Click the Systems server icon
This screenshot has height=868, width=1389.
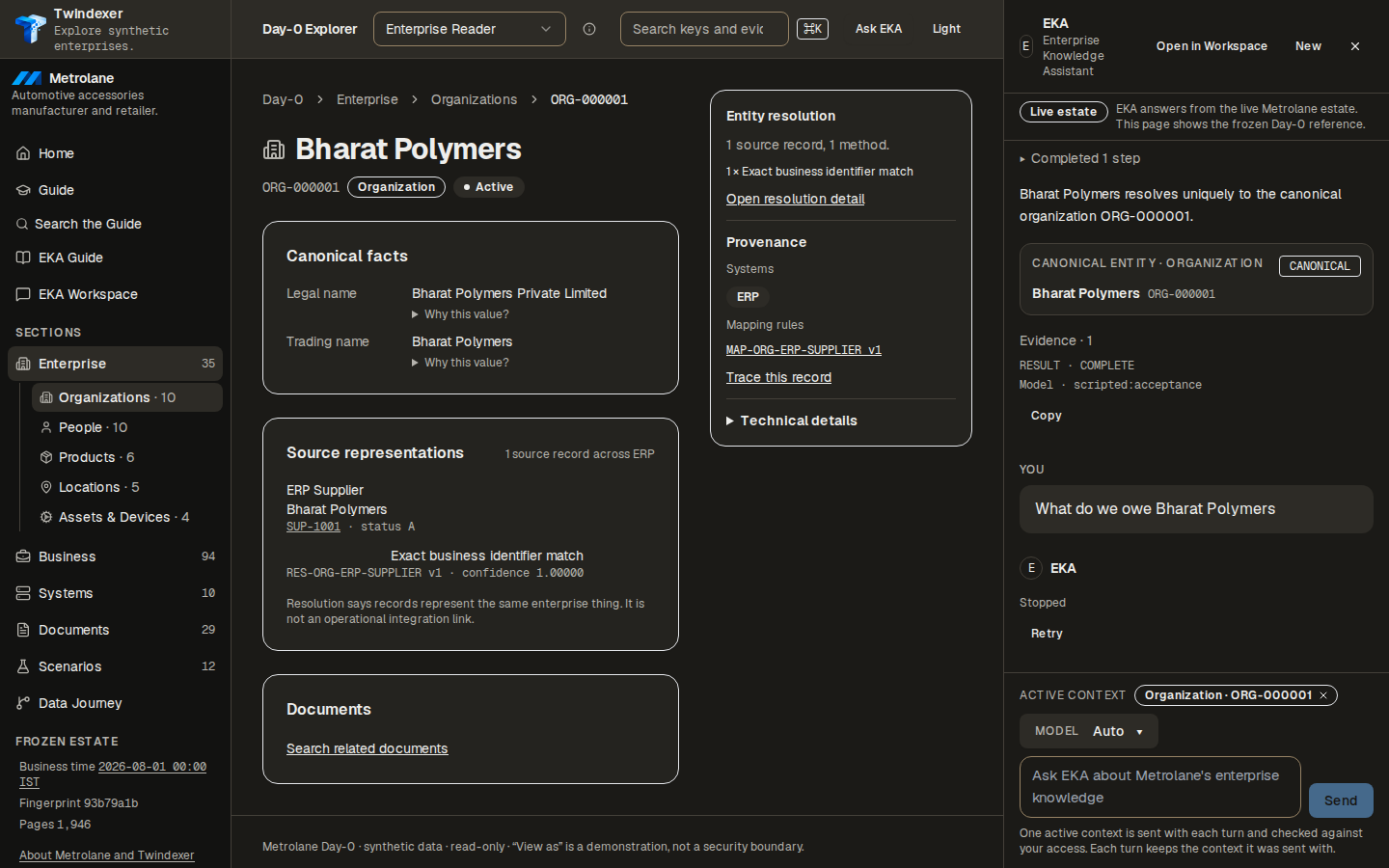(x=23, y=593)
